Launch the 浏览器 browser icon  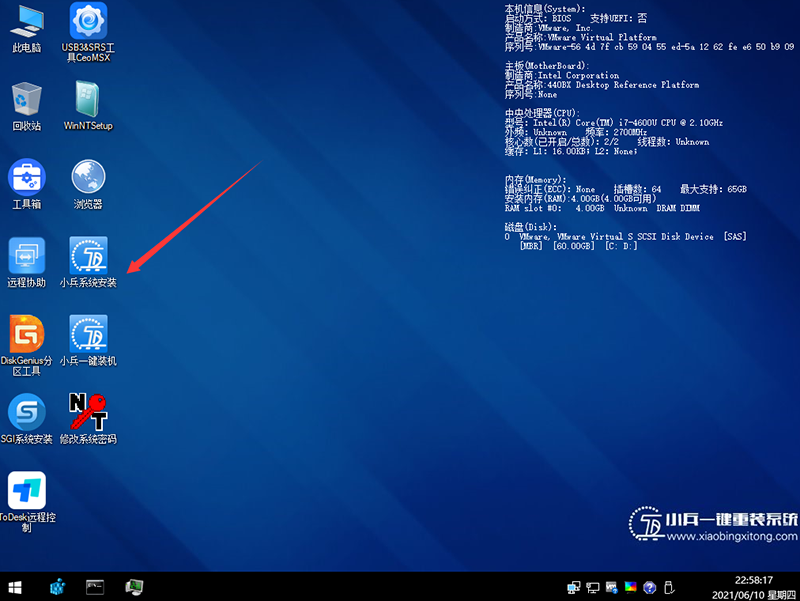coord(88,178)
